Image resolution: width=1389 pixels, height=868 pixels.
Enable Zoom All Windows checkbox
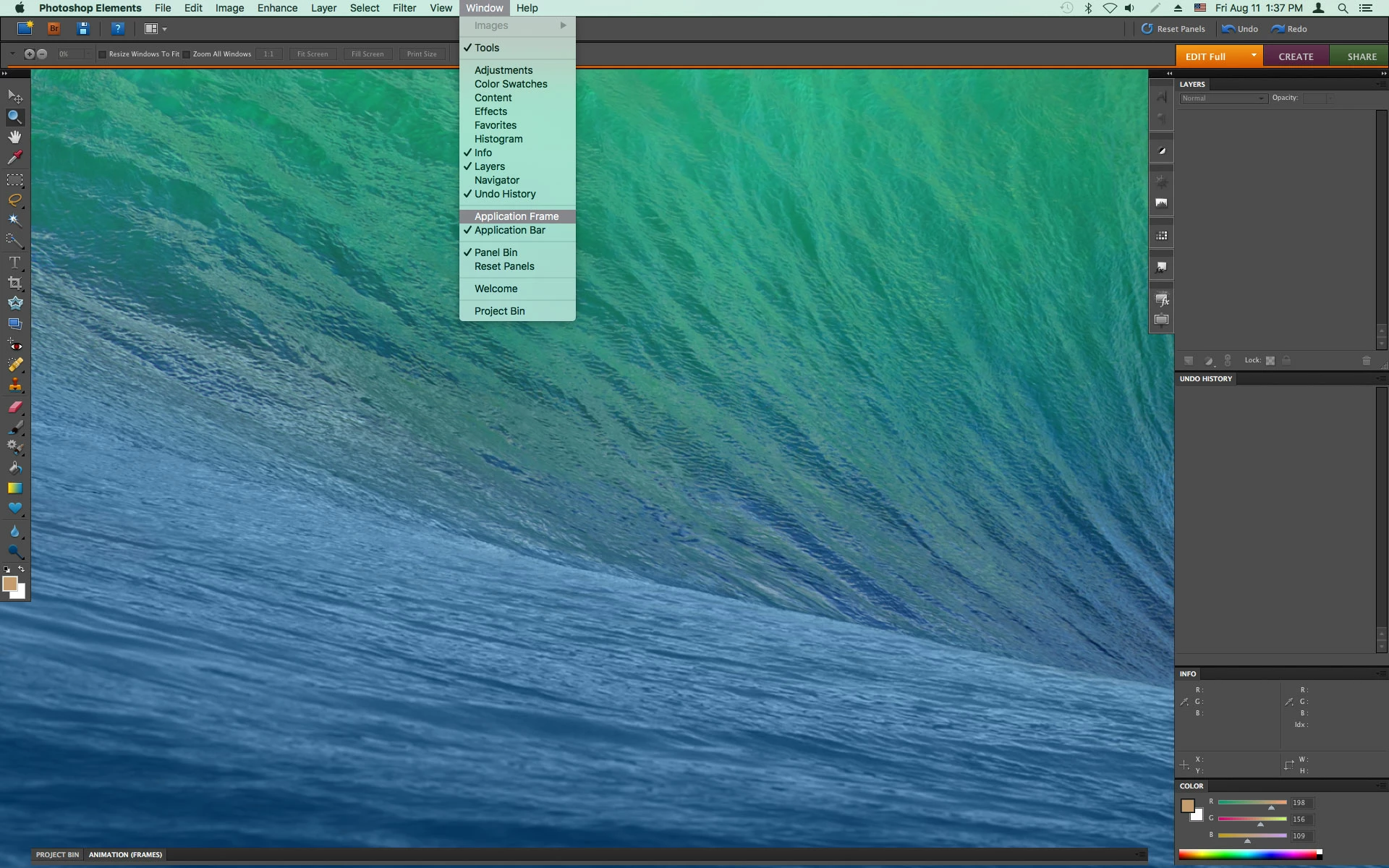(187, 54)
